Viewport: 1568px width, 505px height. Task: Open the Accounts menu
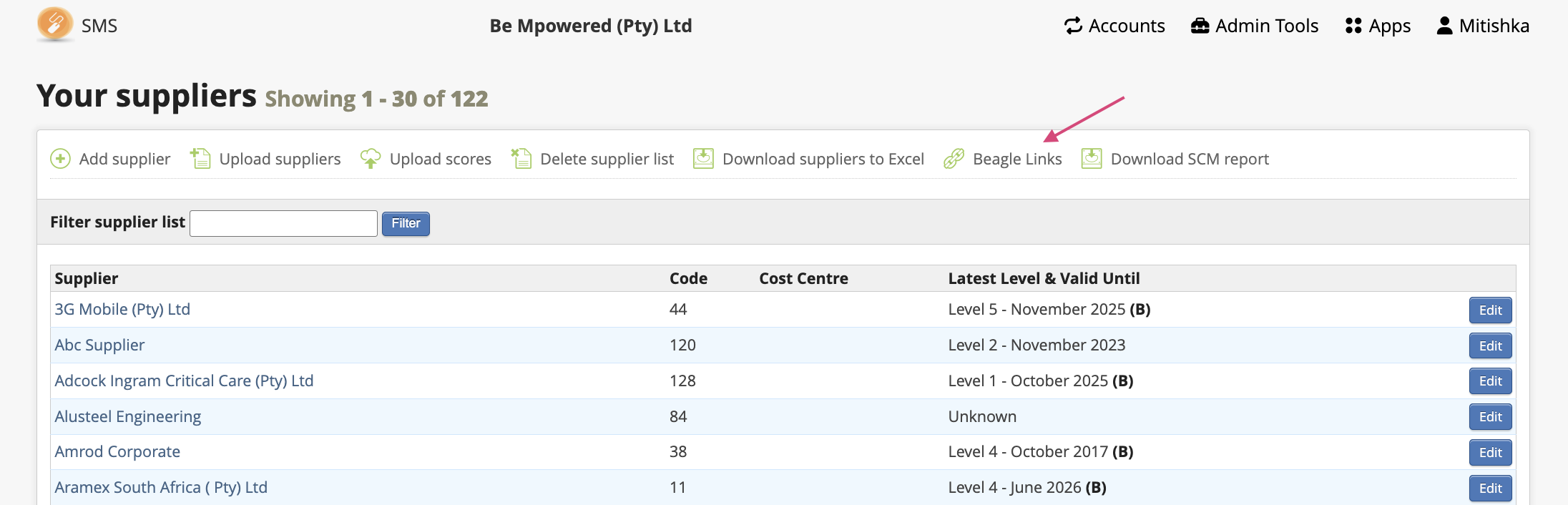[x=1114, y=26]
